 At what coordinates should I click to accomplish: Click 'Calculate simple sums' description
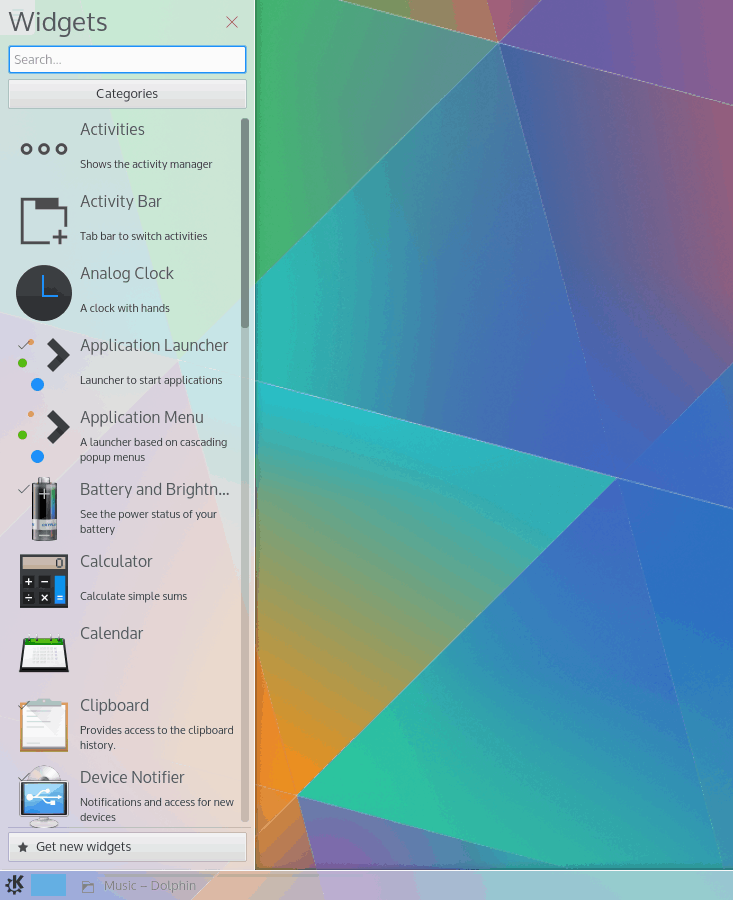coord(133,596)
